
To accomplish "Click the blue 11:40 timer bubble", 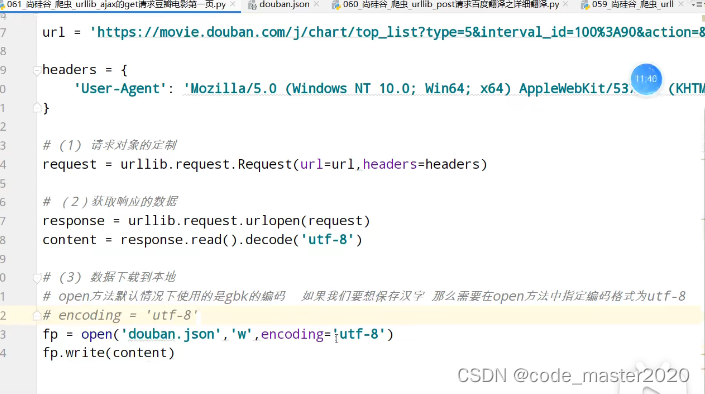I will click(x=646, y=79).
